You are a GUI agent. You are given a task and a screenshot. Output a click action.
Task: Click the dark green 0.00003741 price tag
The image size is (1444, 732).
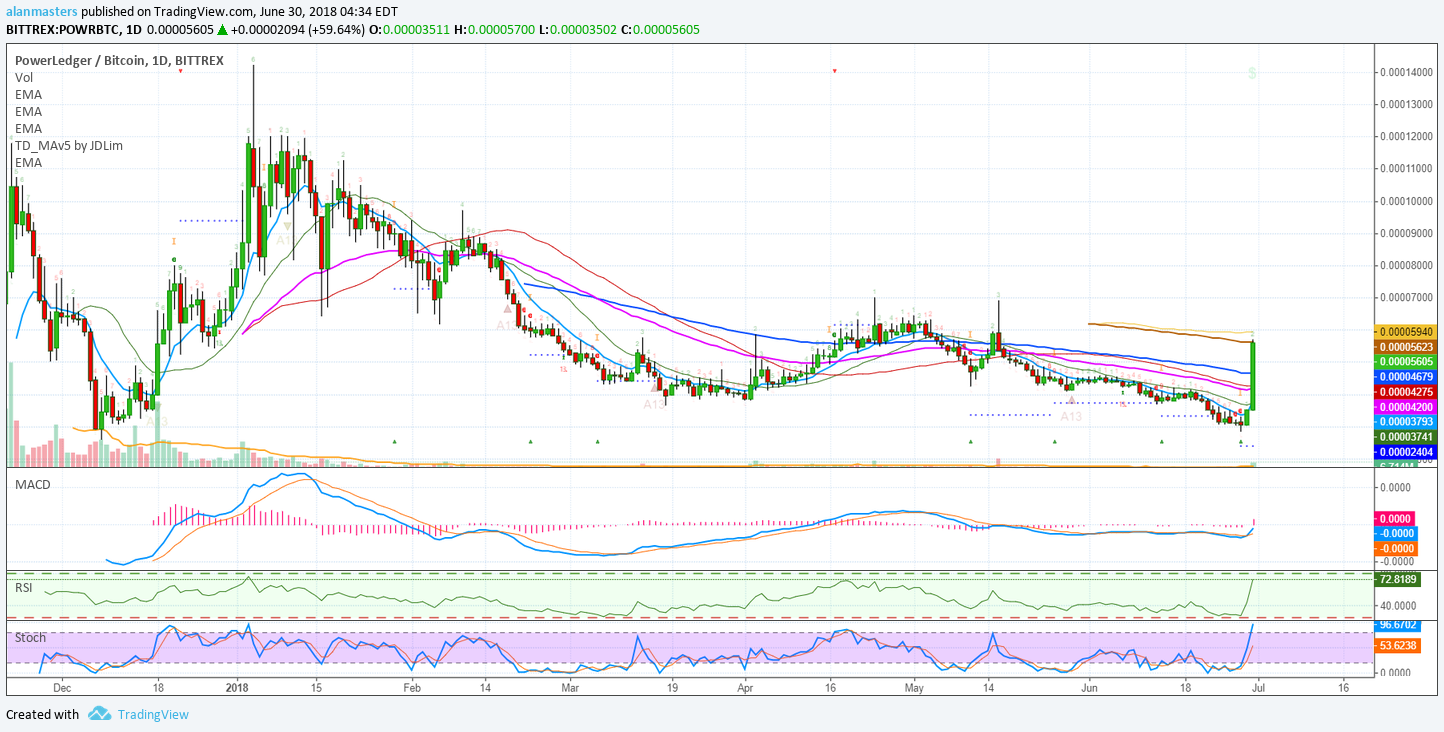click(x=1407, y=437)
